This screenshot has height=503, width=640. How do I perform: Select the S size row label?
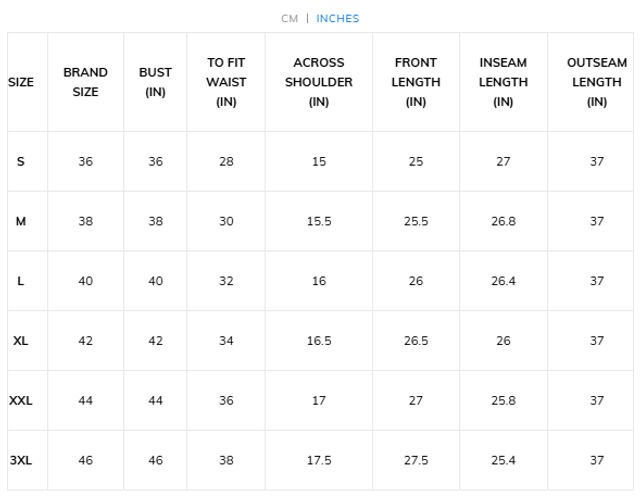[21, 161]
